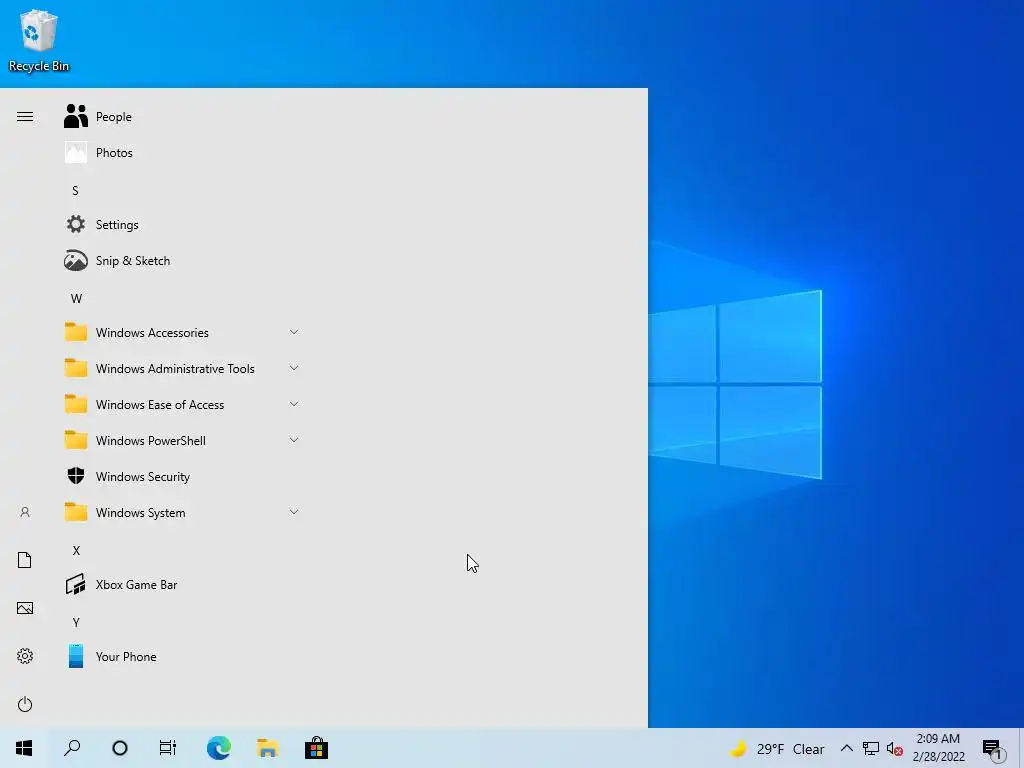The height and width of the screenshot is (768, 1024).
Task: Launch Settings via its gear icon in app list
Action: click(x=76, y=224)
